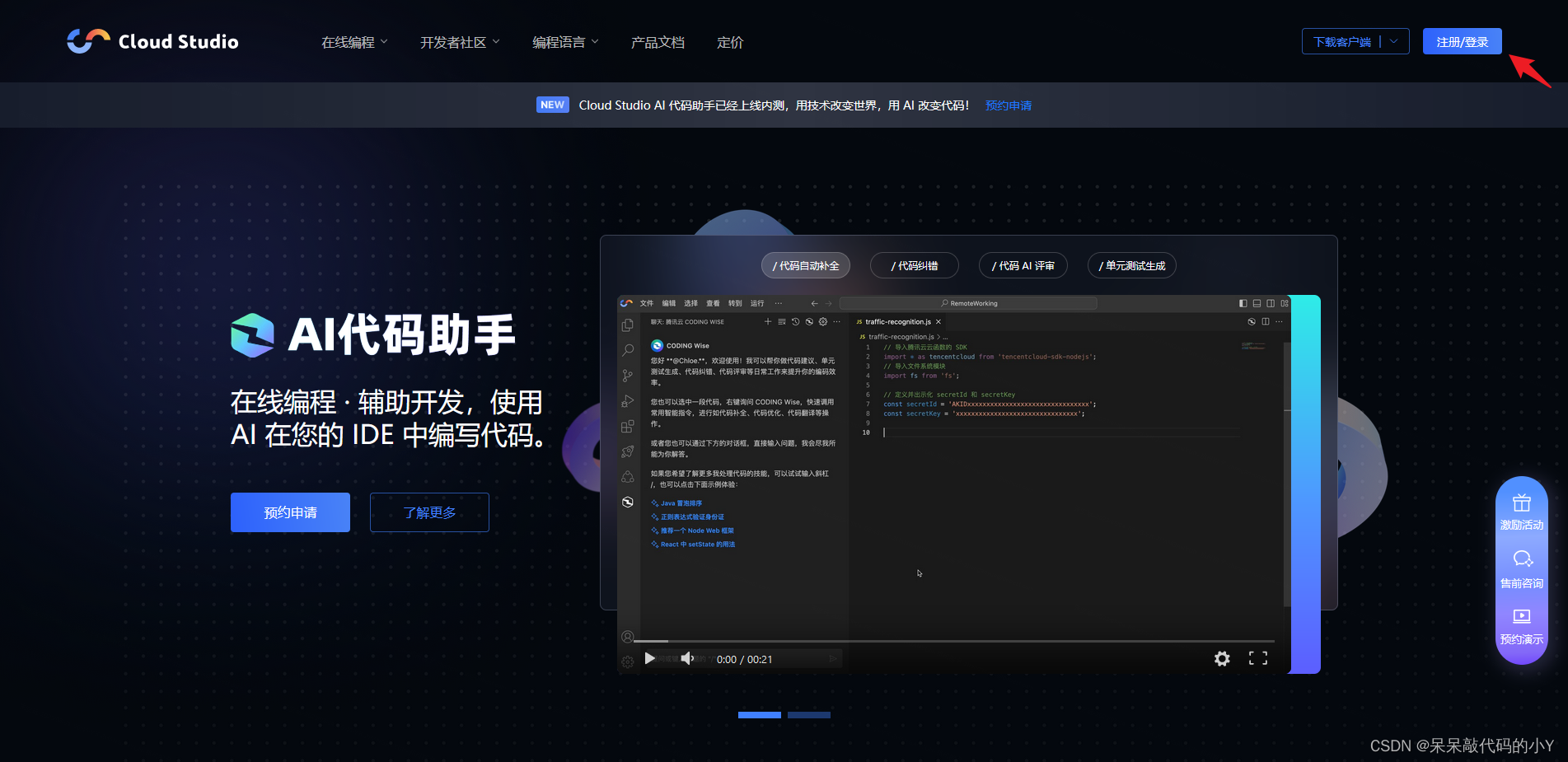Open the Explorer icon in the IDE activity bar
The height and width of the screenshot is (762, 1568).
click(628, 325)
